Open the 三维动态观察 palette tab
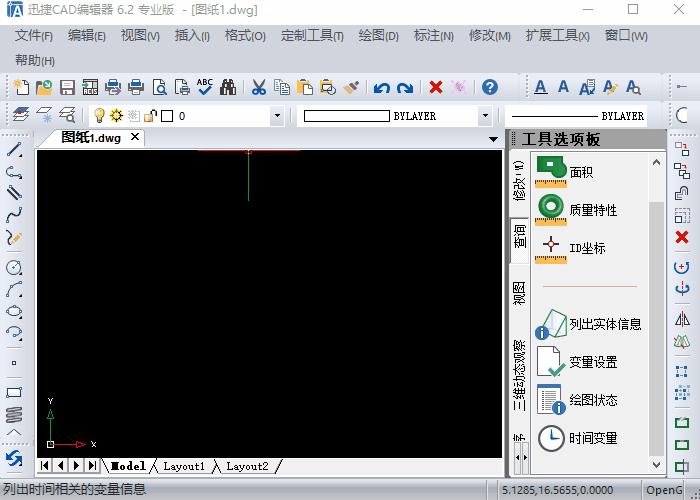The image size is (700, 500). pos(519,375)
